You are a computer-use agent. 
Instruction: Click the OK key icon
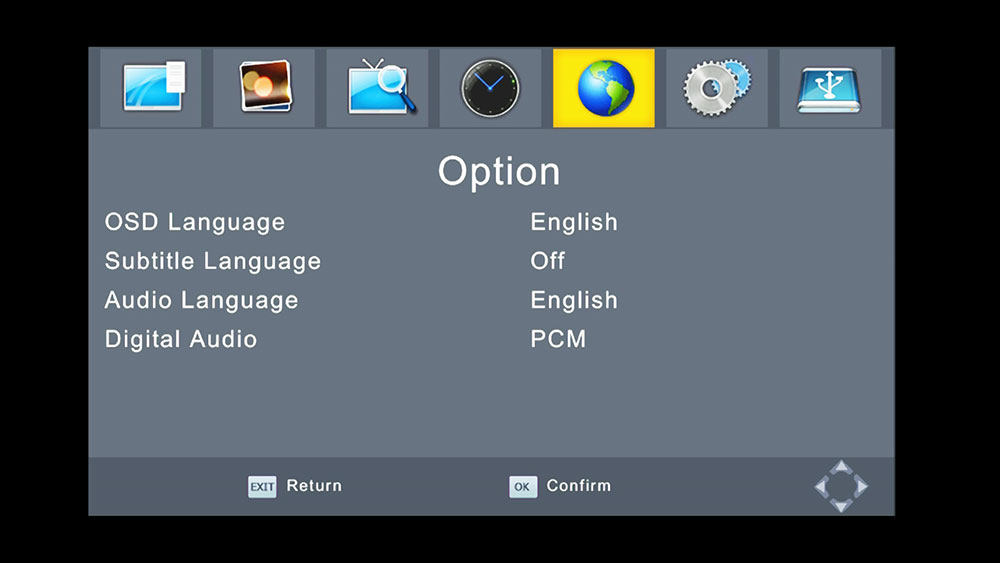pyautogui.click(x=523, y=486)
